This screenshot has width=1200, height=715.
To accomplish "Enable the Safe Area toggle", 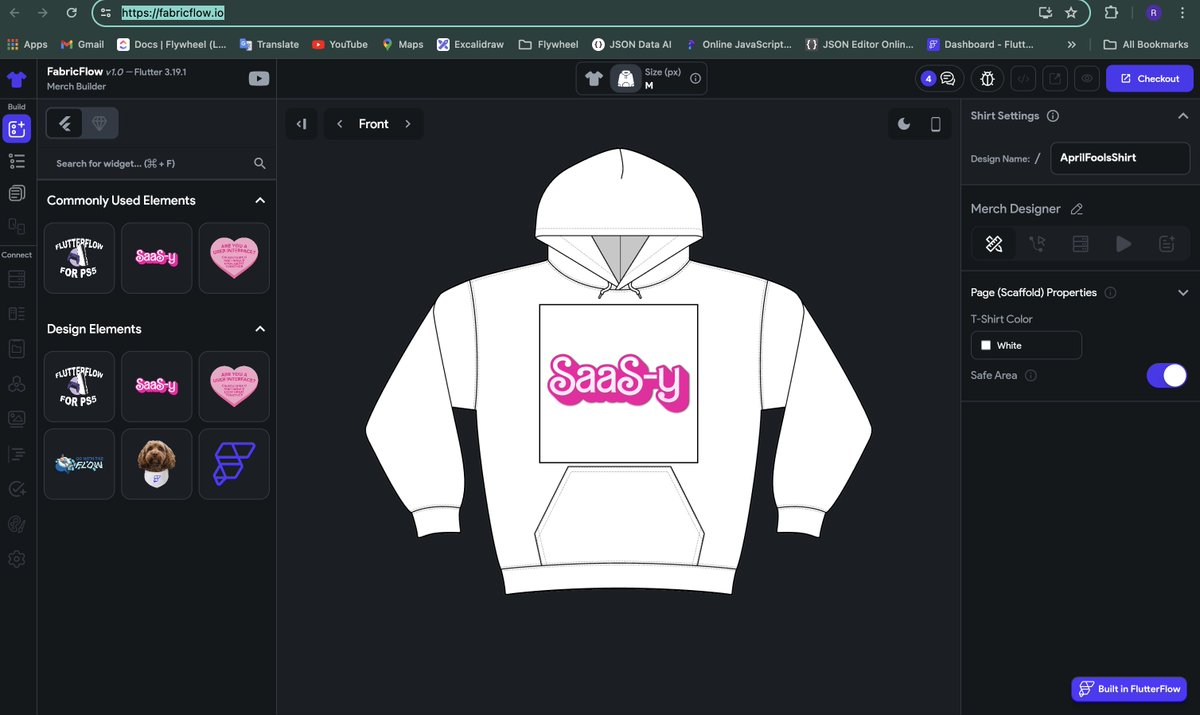I will (1166, 375).
